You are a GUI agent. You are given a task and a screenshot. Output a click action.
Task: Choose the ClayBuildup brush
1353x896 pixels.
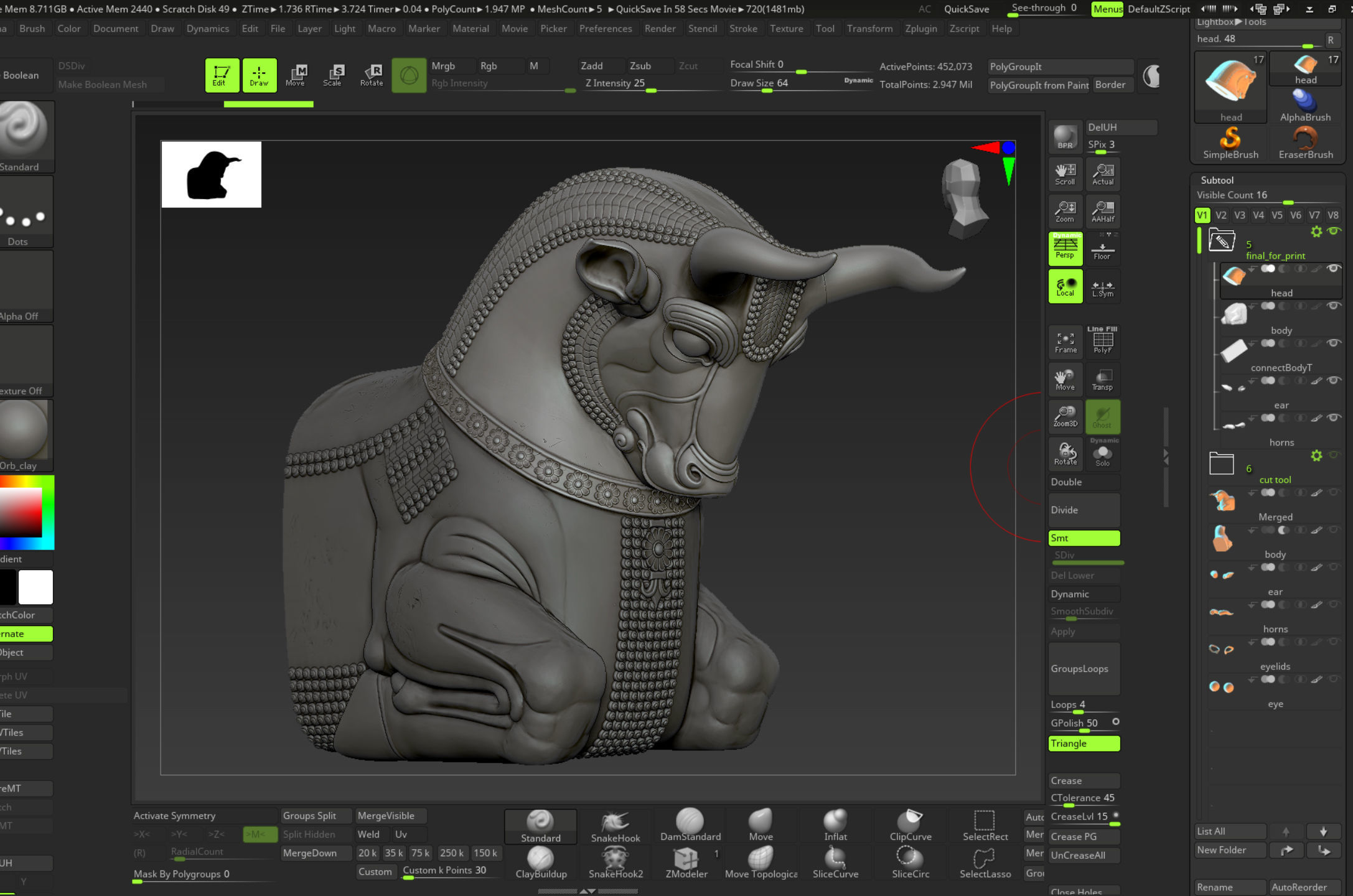pyautogui.click(x=541, y=863)
